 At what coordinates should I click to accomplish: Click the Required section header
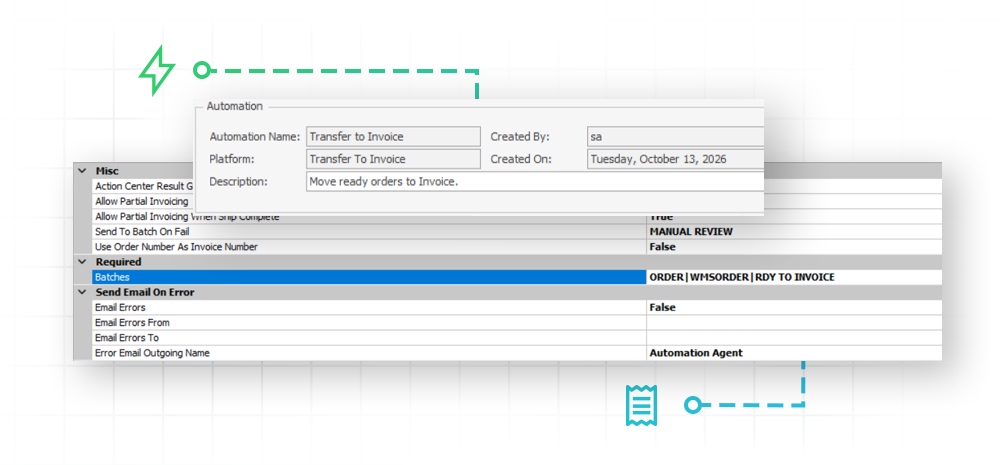[119, 262]
